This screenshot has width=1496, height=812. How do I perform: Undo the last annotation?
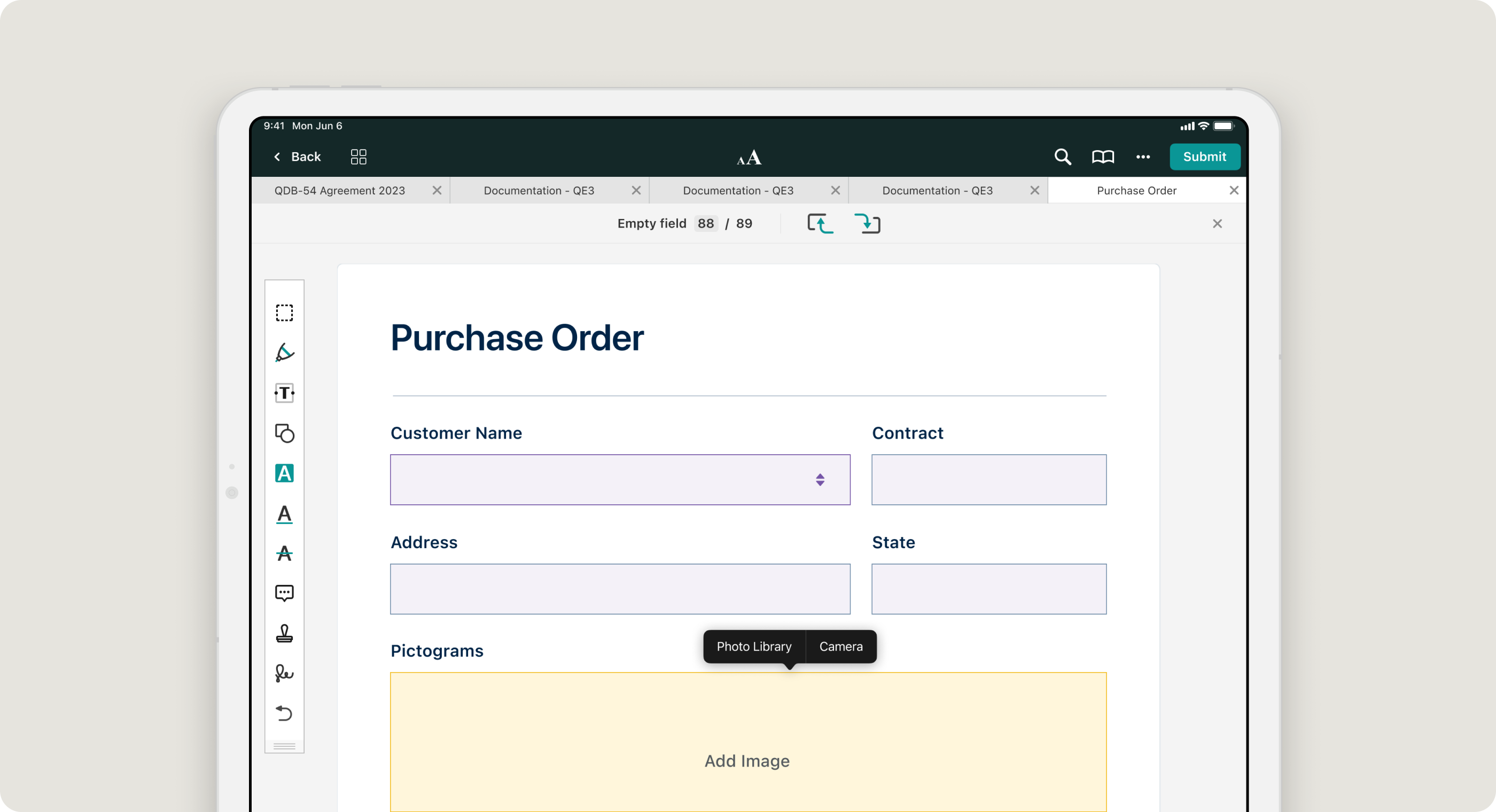click(284, 713)
